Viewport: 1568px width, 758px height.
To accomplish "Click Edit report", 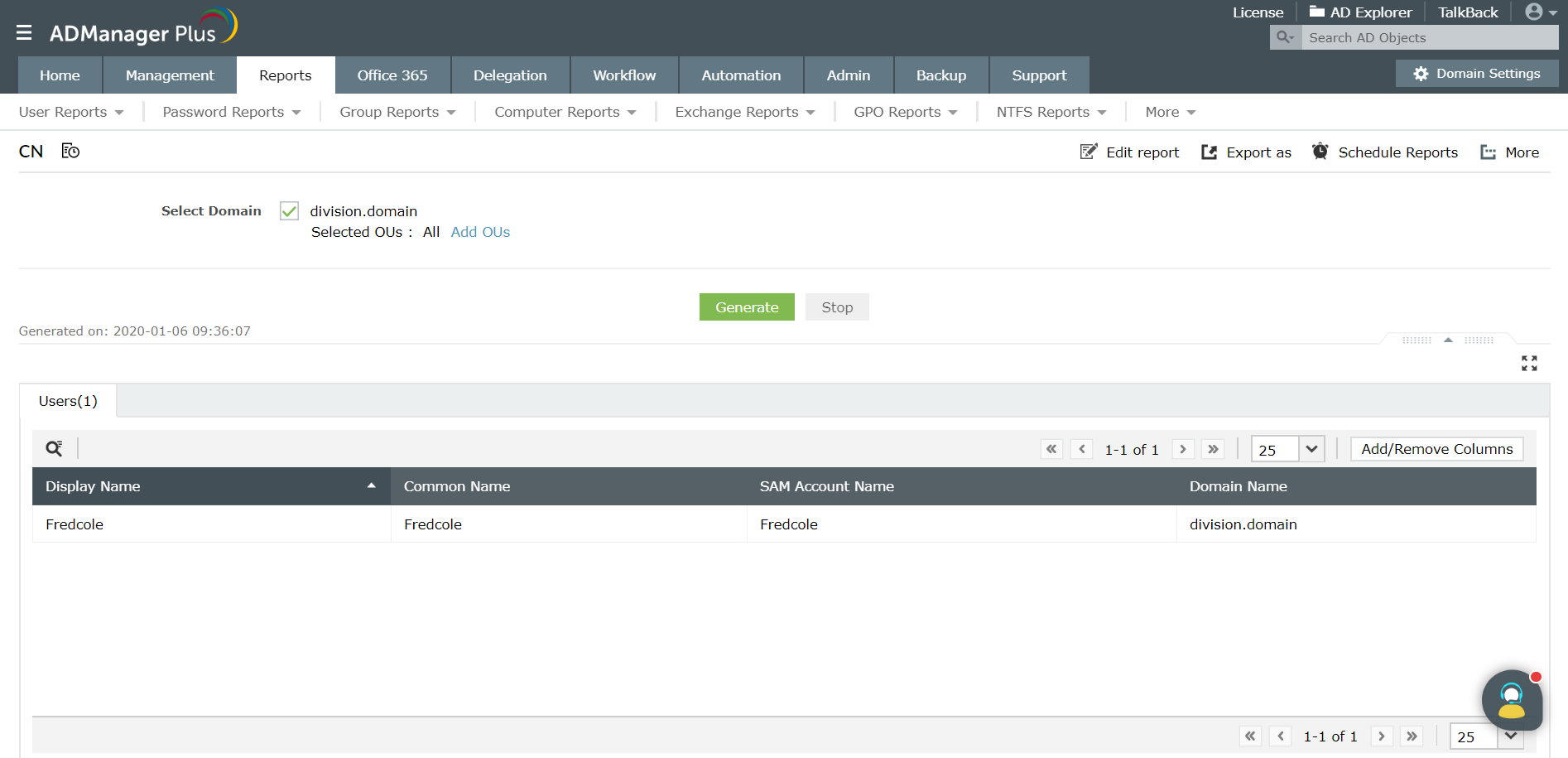I will (1129, 152).
